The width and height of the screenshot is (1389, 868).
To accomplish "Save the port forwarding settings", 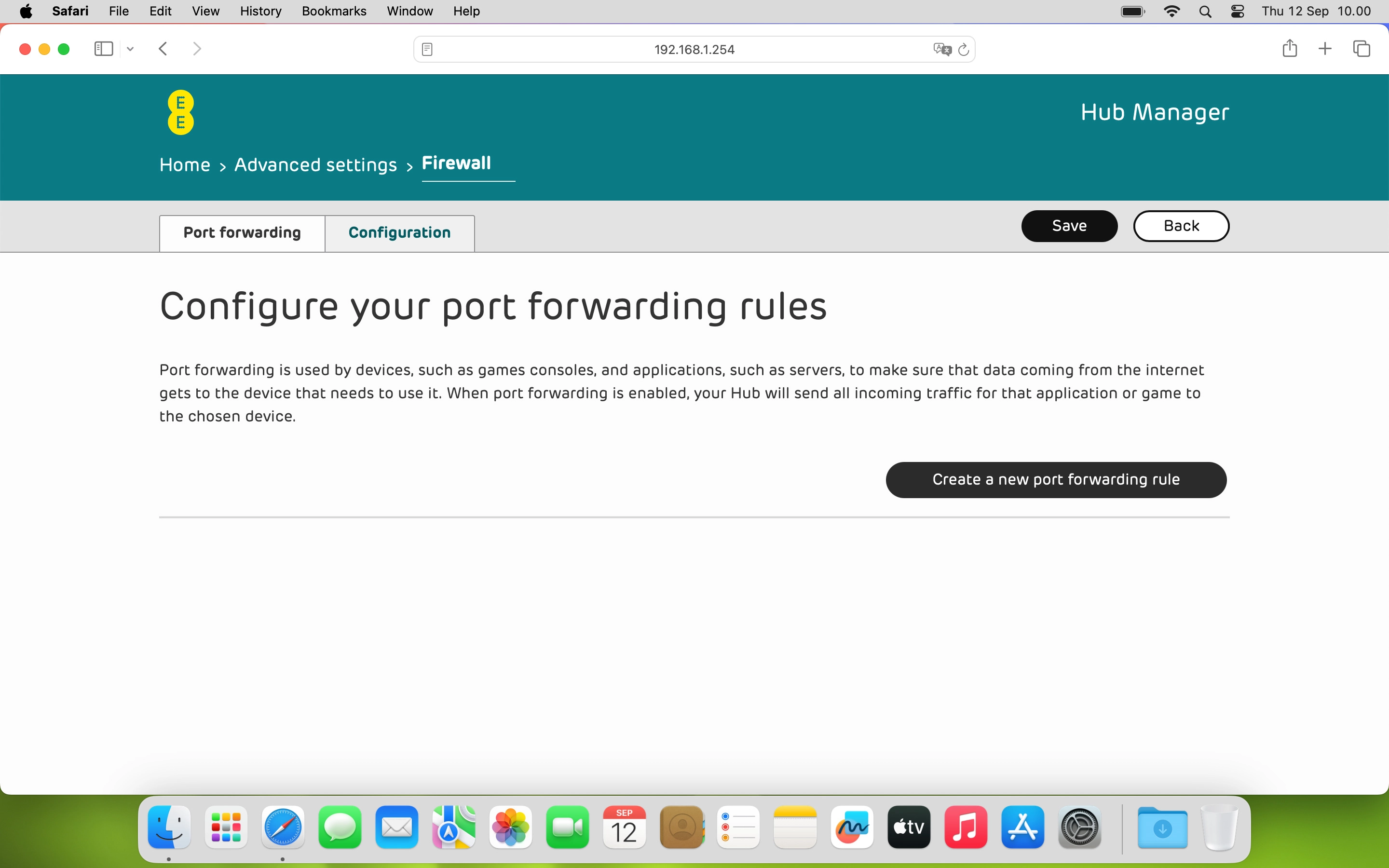I will (x=1069, y=226).
